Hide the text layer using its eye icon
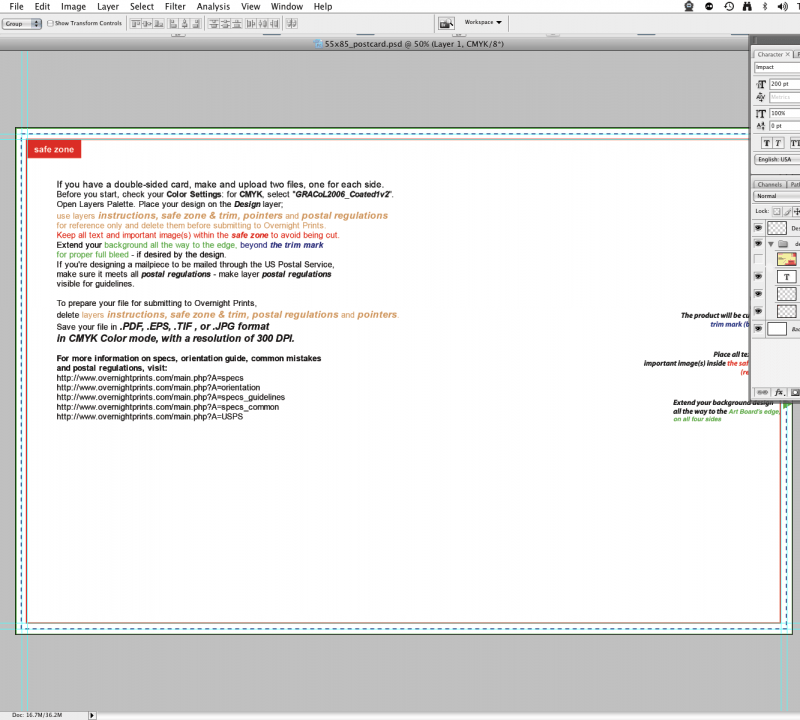Viewport: 800px width, 720px height. pos(758,276)
